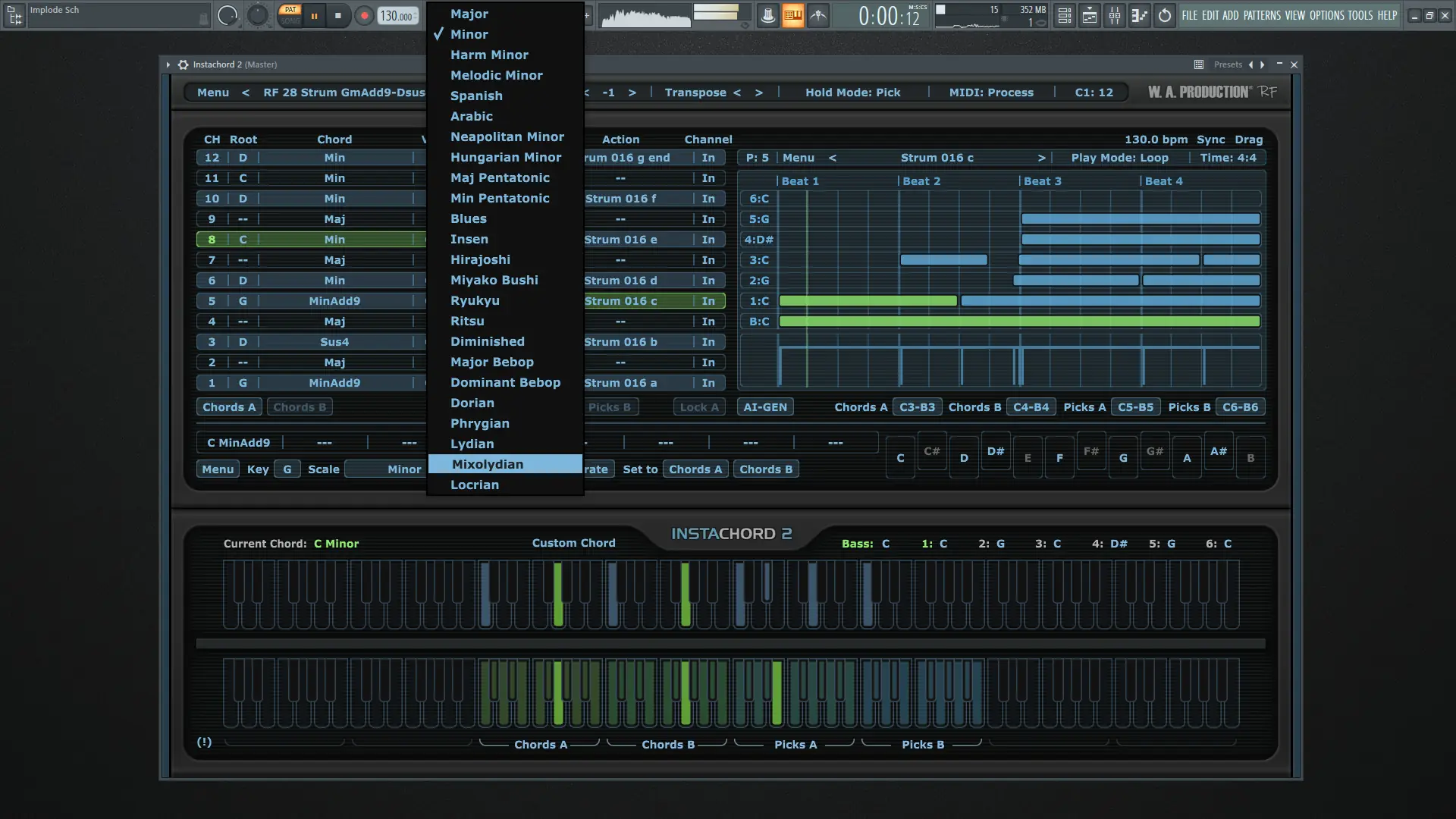Click the 130.000 tempo field
The height and width of the screenshot is (819, 1456).
[x=397, y=16]
